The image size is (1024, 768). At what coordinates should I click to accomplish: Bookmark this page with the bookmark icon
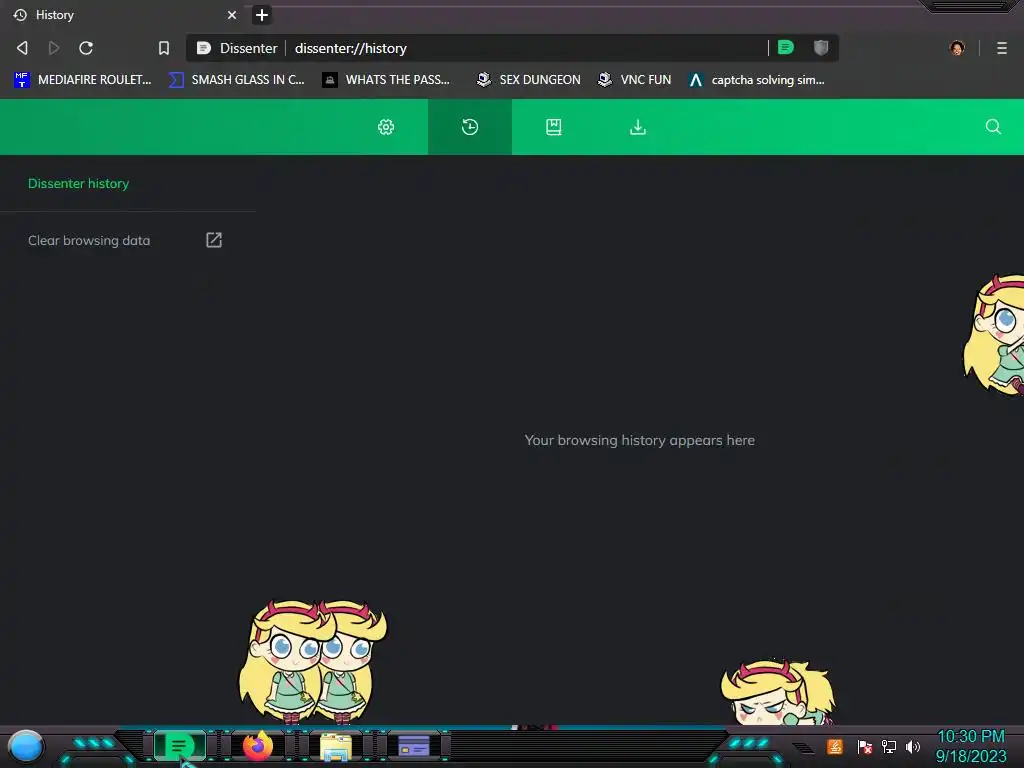[x=164, y=48]
